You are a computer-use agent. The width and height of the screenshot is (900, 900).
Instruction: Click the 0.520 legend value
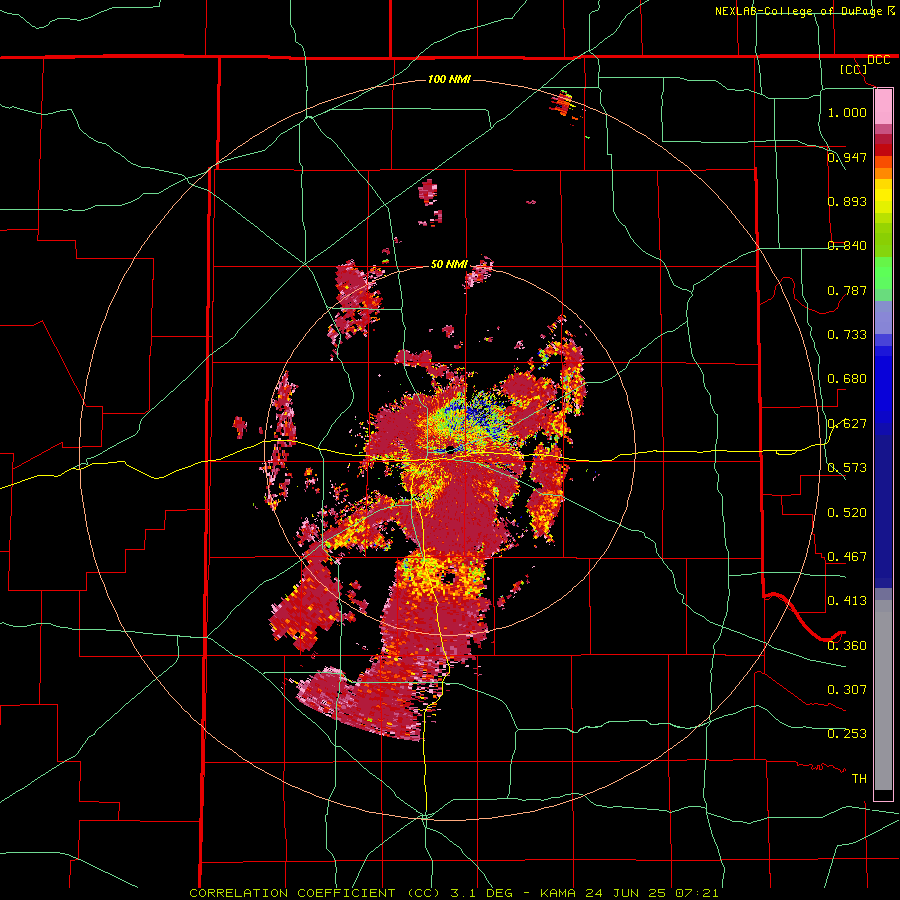(x=847, y=512)
